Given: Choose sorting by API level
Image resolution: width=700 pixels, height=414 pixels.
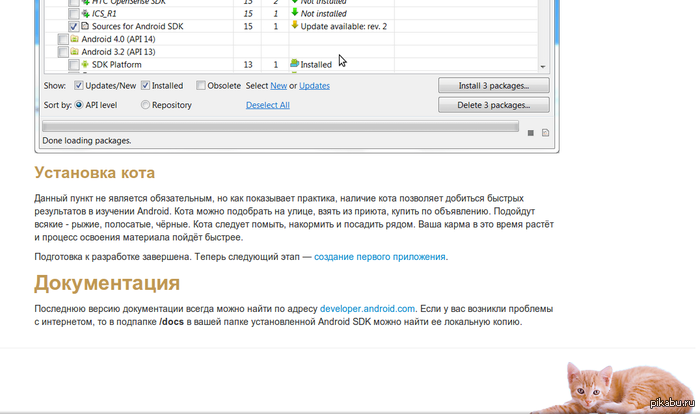Looking at the screenshot, I should [x=80, y=105].
